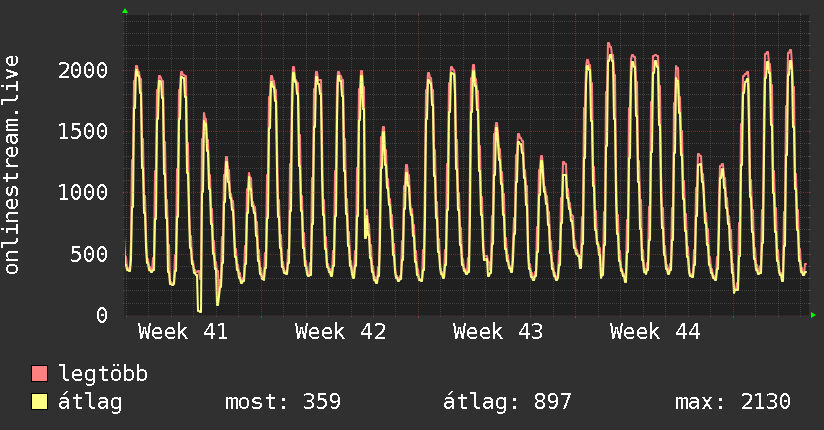The width and height of the screenshot is (824, 430).
Task: Click the green arrow at top of y-axis
Action: 125,11
